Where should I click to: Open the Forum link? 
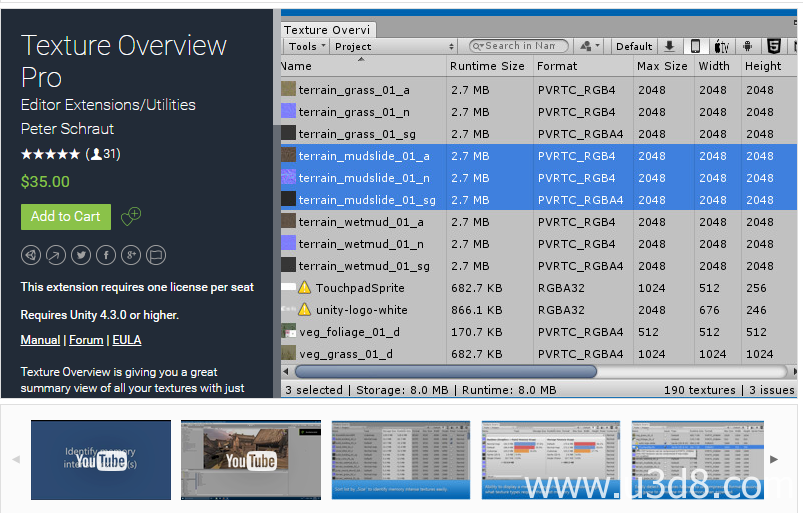point(86,340)
